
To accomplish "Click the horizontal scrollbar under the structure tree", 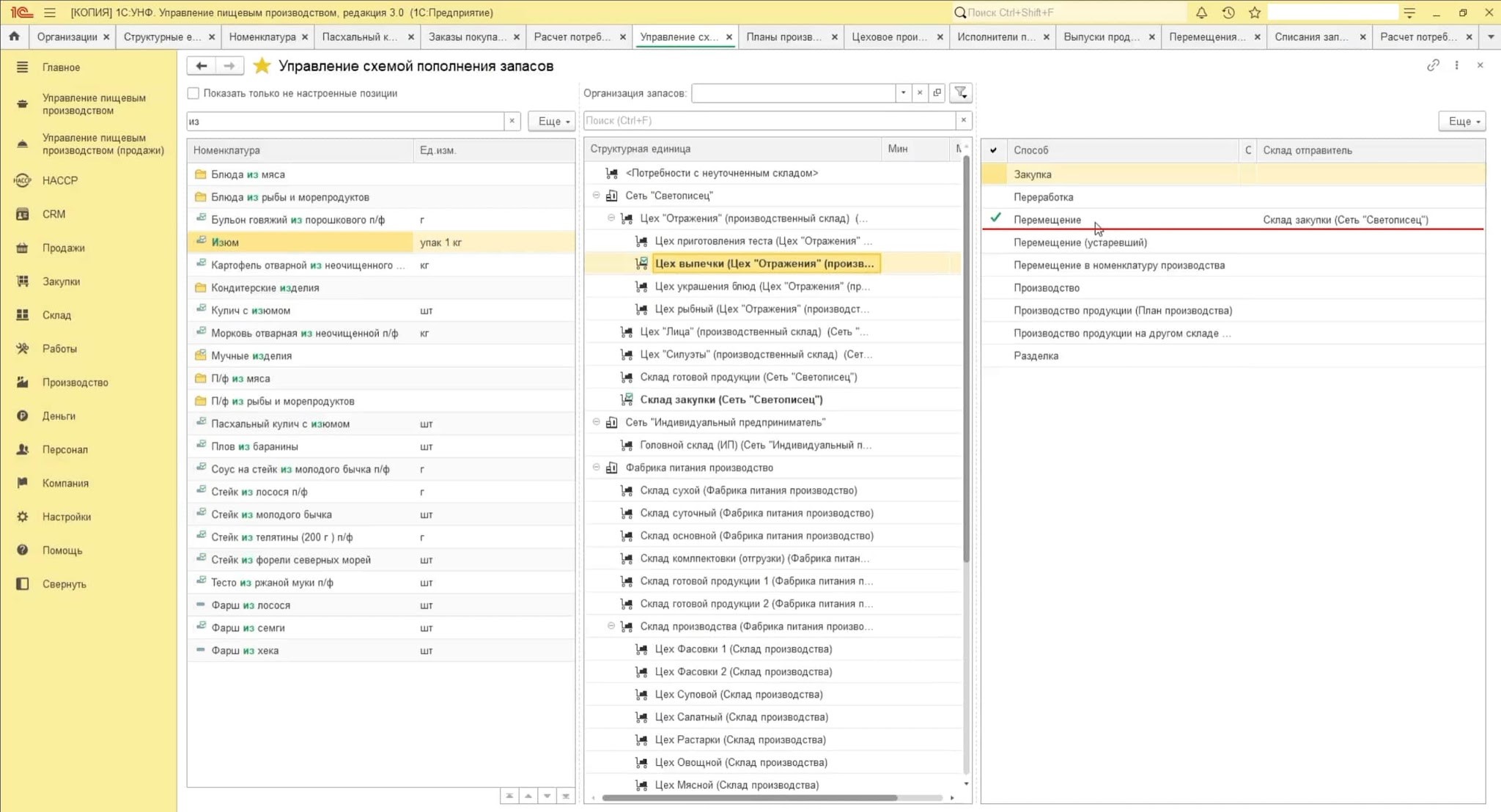I will pyautogui.click(x=749, y=797).
